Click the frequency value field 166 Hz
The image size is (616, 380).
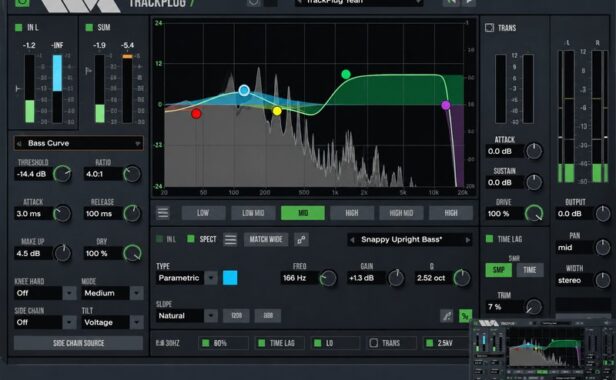pyautogui.click(x=299, y=278)
